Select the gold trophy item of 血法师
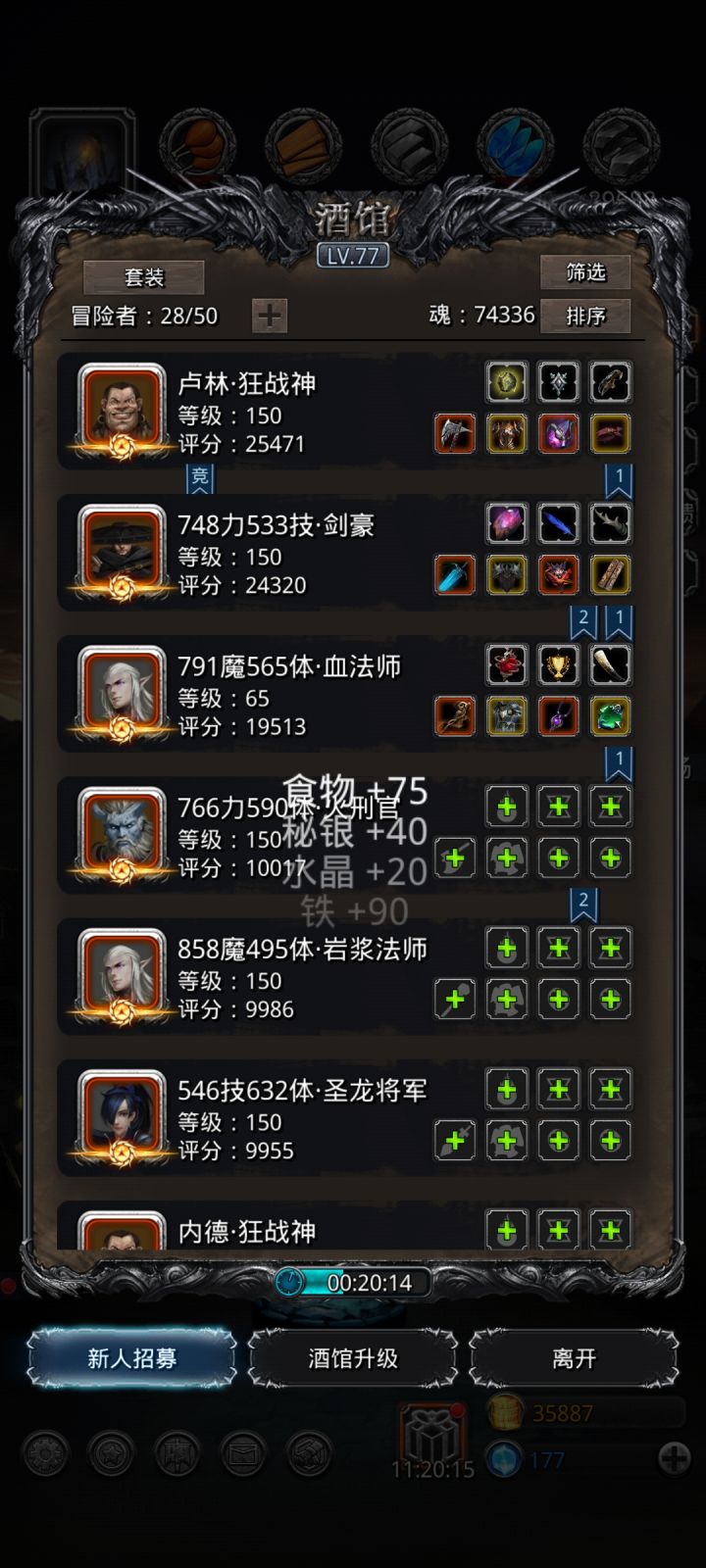The height and width of the screenshot is (1568, 706). (x=559, y=665)
